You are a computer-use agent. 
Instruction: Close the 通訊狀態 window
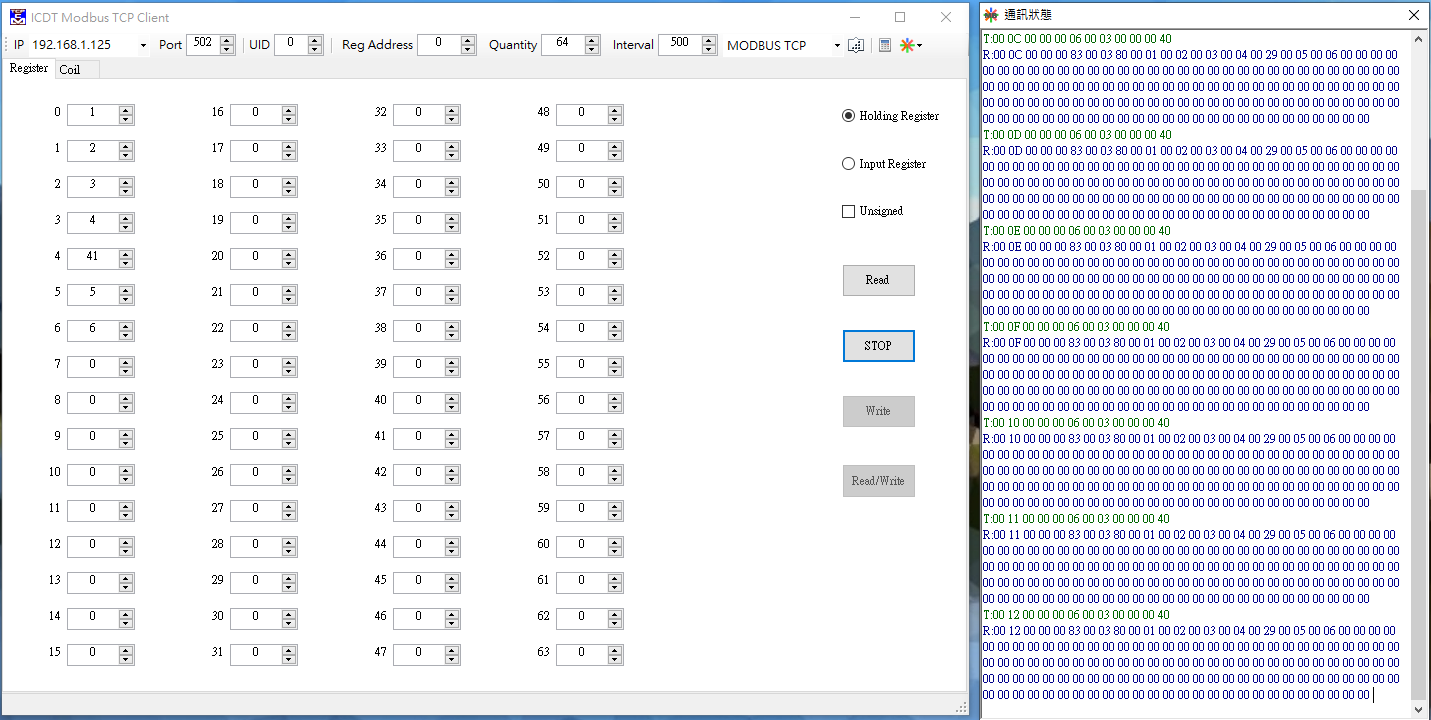click(x=1414, y=15)
